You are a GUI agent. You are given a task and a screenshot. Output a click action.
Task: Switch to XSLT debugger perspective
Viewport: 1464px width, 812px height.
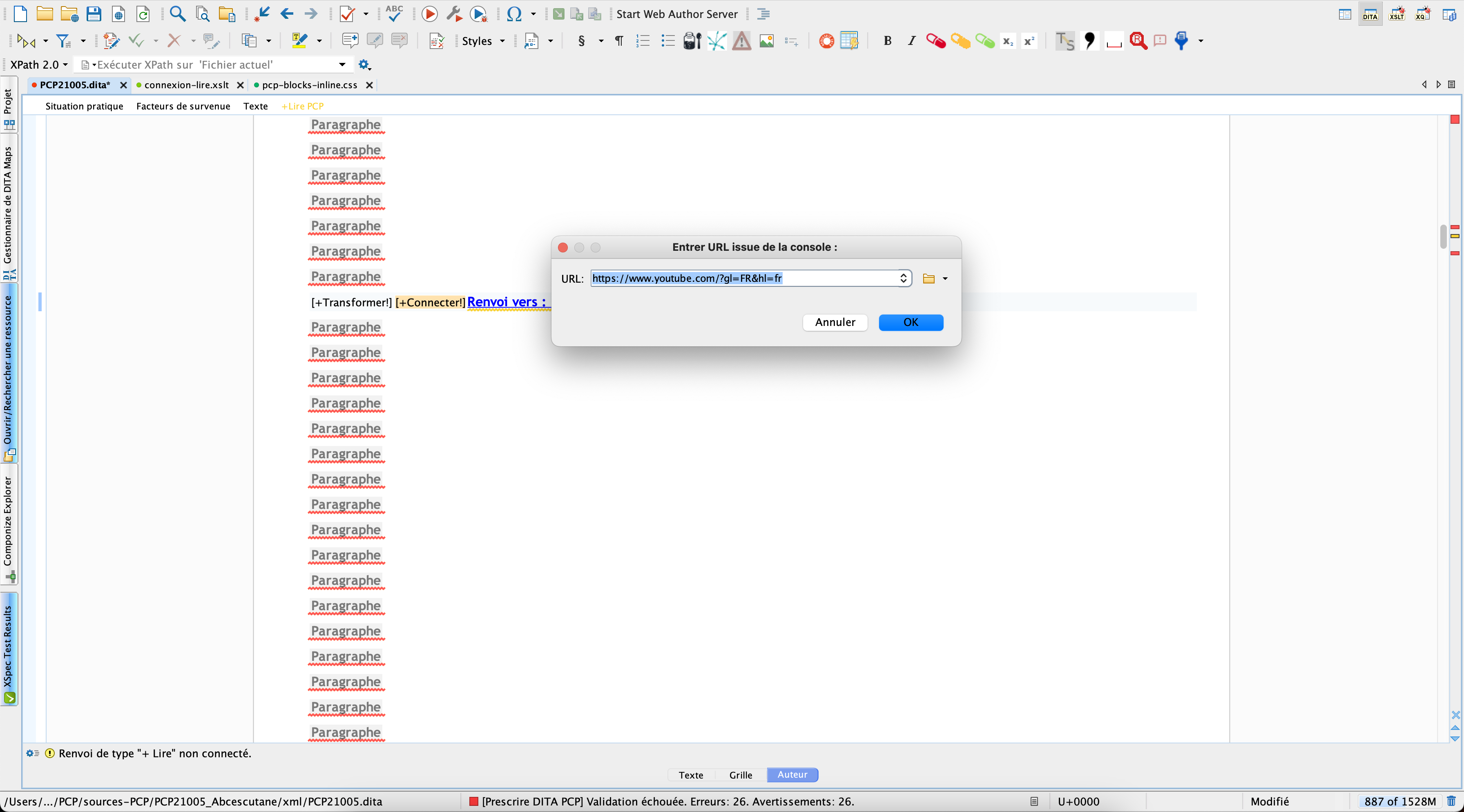coord(1396,13)
